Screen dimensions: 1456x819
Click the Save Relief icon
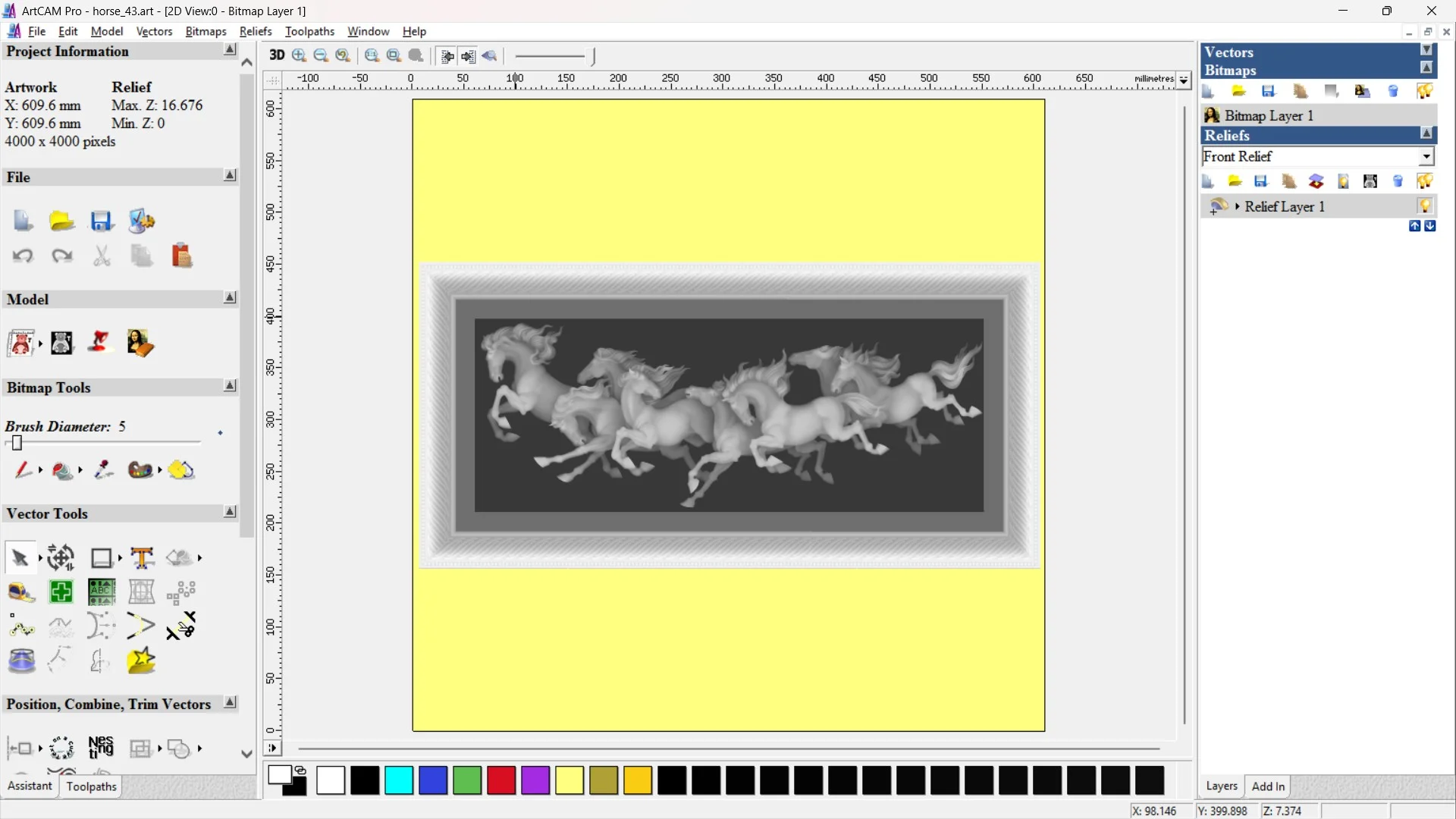(1261, 181)
